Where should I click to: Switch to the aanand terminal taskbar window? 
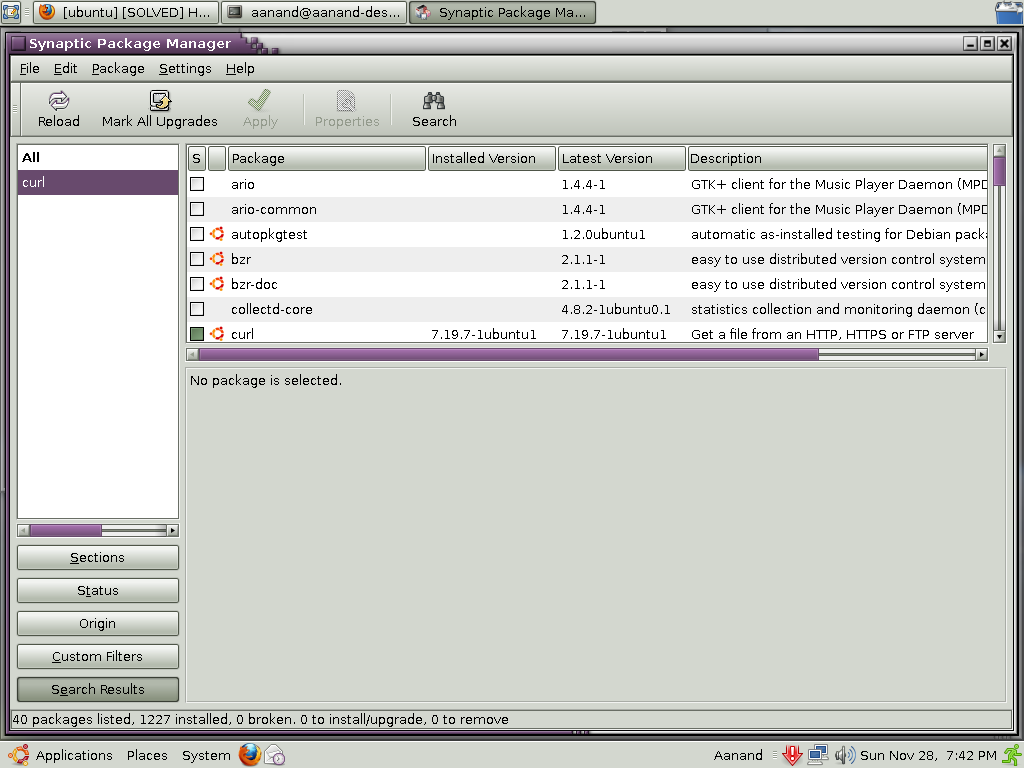[313, 12]
